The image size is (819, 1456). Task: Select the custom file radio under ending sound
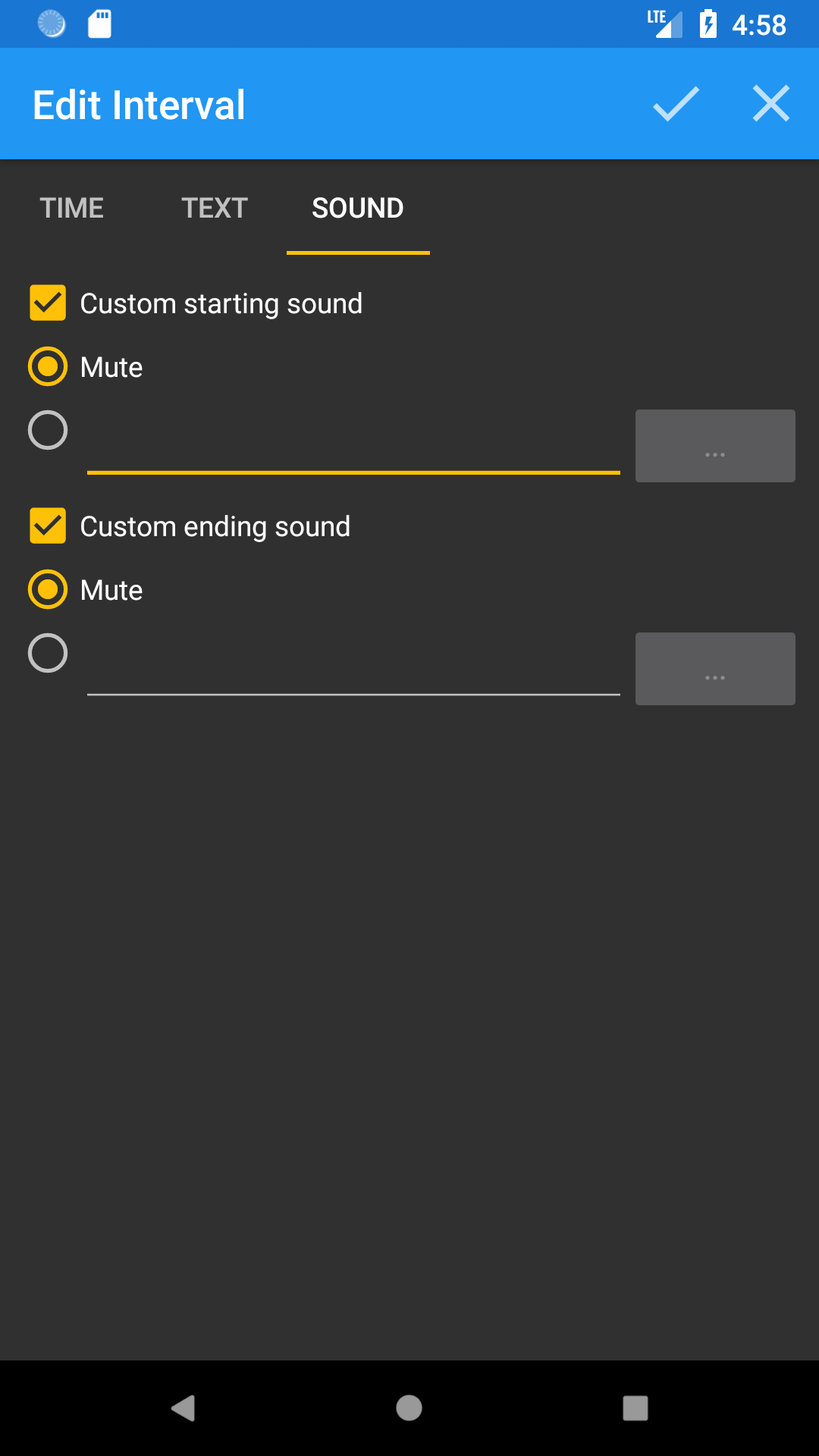(48, 653)
